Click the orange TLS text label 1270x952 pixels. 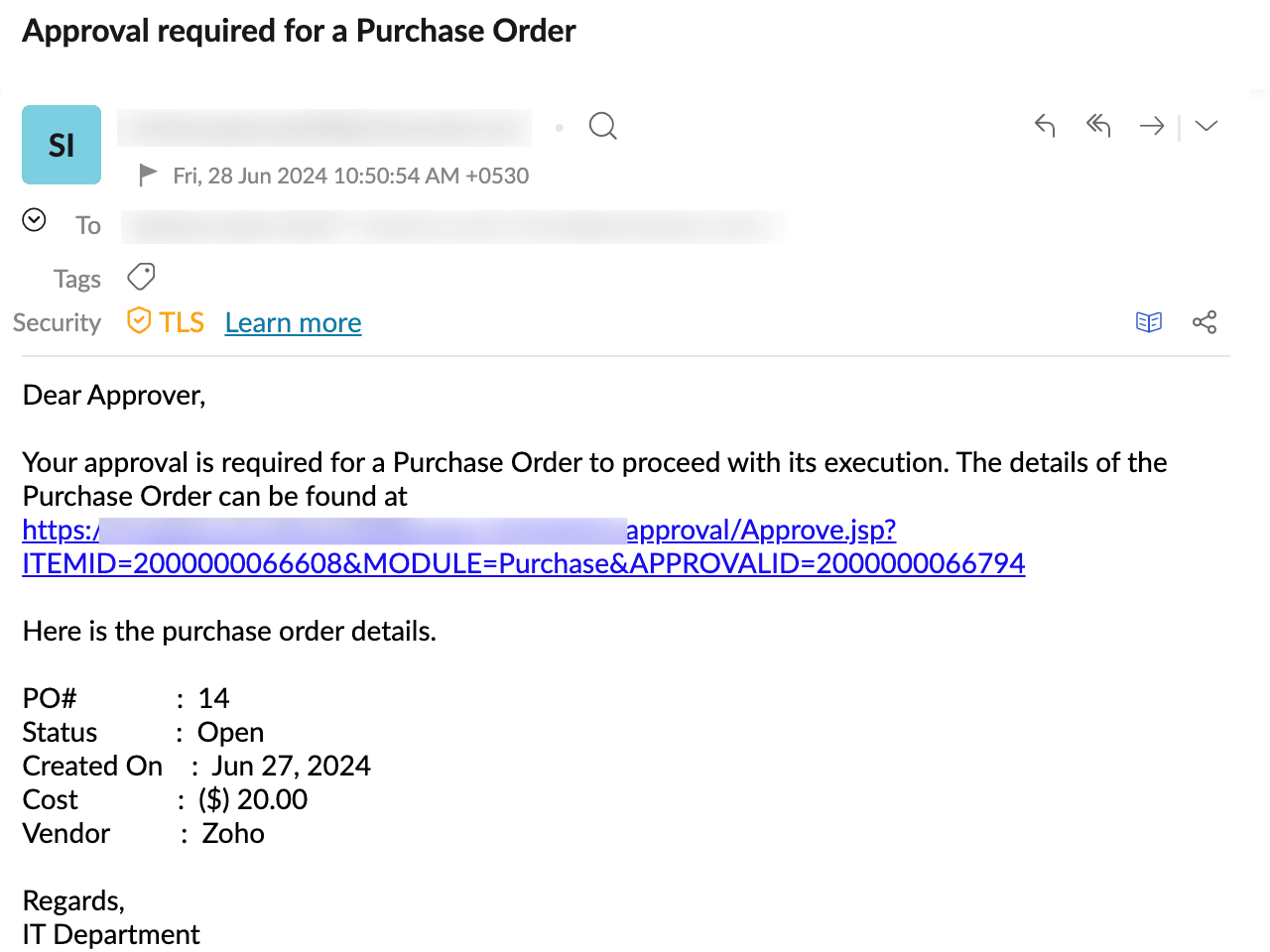pyautogui.click(x=182, y=322)
